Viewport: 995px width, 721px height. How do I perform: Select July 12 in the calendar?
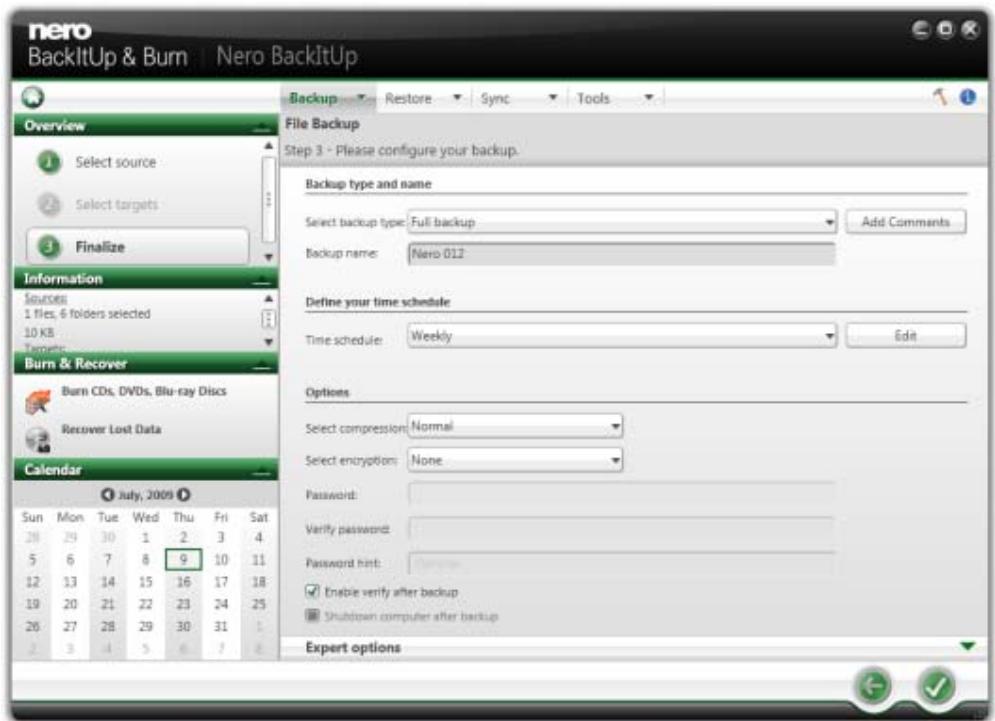tap(32, 581)
